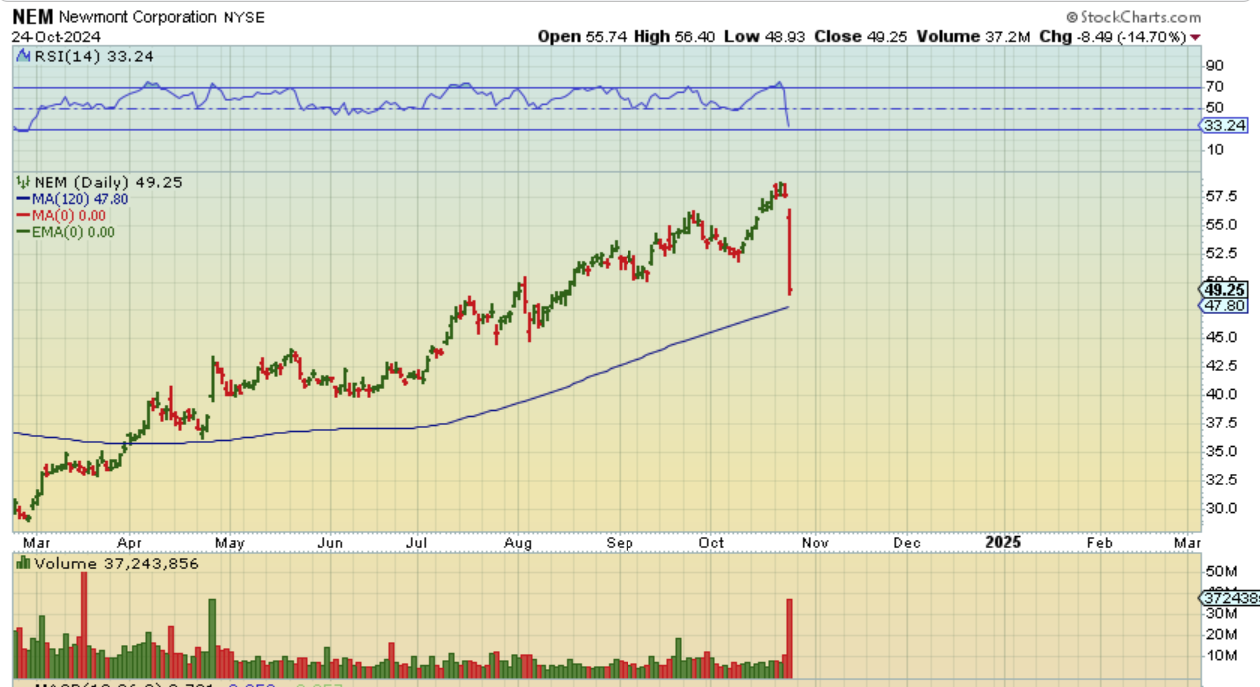
Task: Click the RSI 10 axis label
Action: tap(1216, 150)
